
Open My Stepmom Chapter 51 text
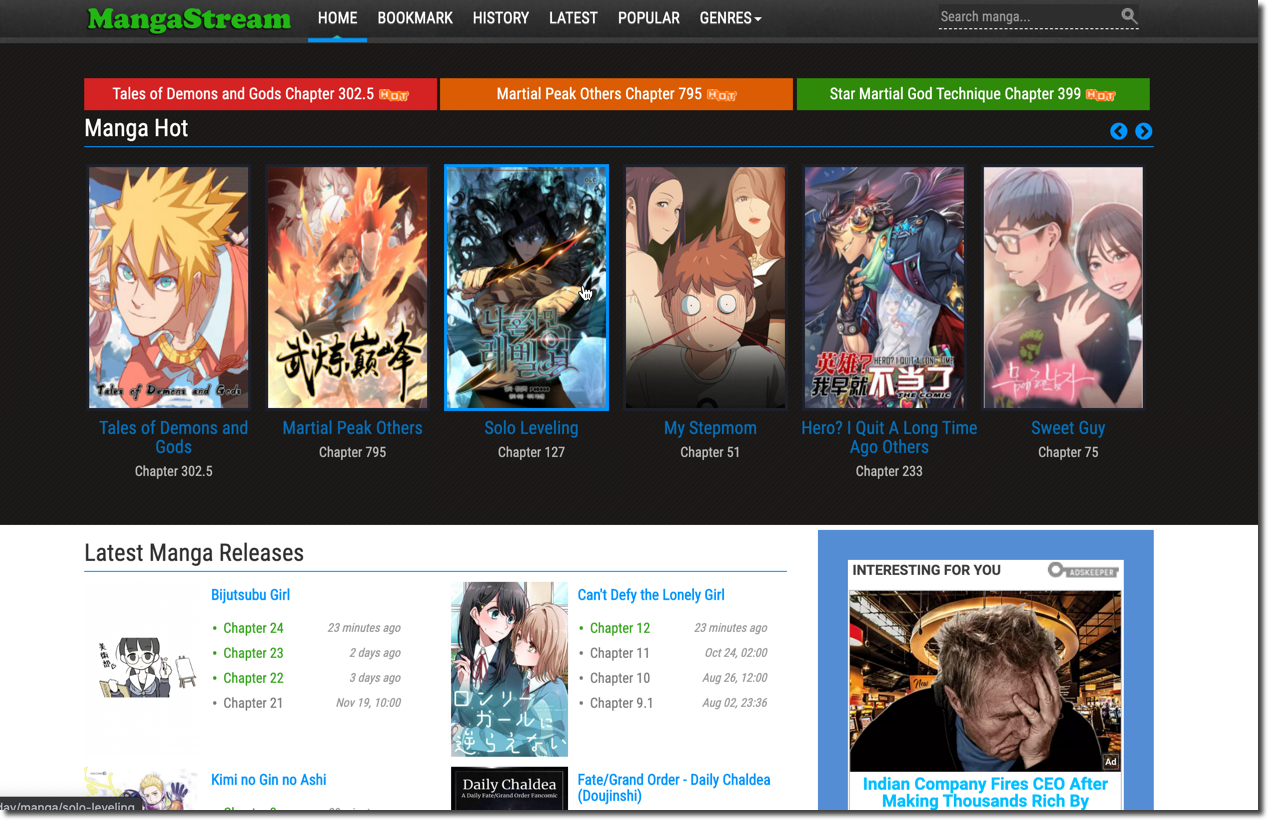coord(710,452)
